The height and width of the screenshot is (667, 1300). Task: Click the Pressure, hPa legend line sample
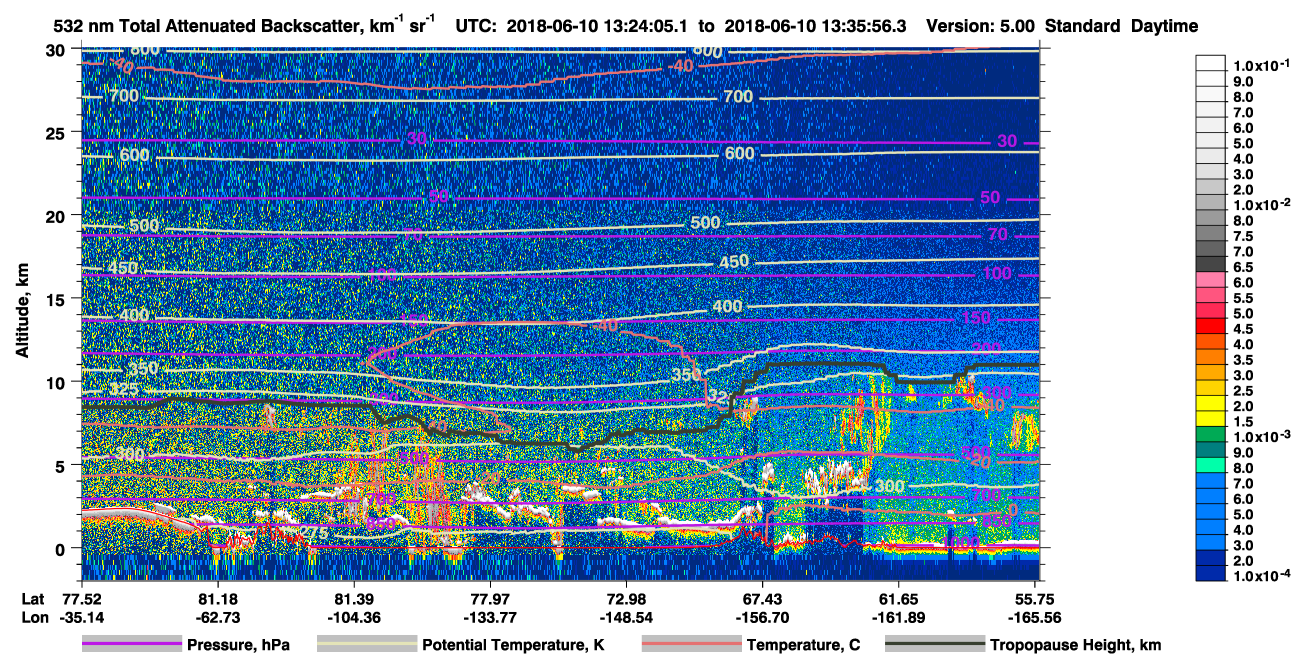pos(131,645)
